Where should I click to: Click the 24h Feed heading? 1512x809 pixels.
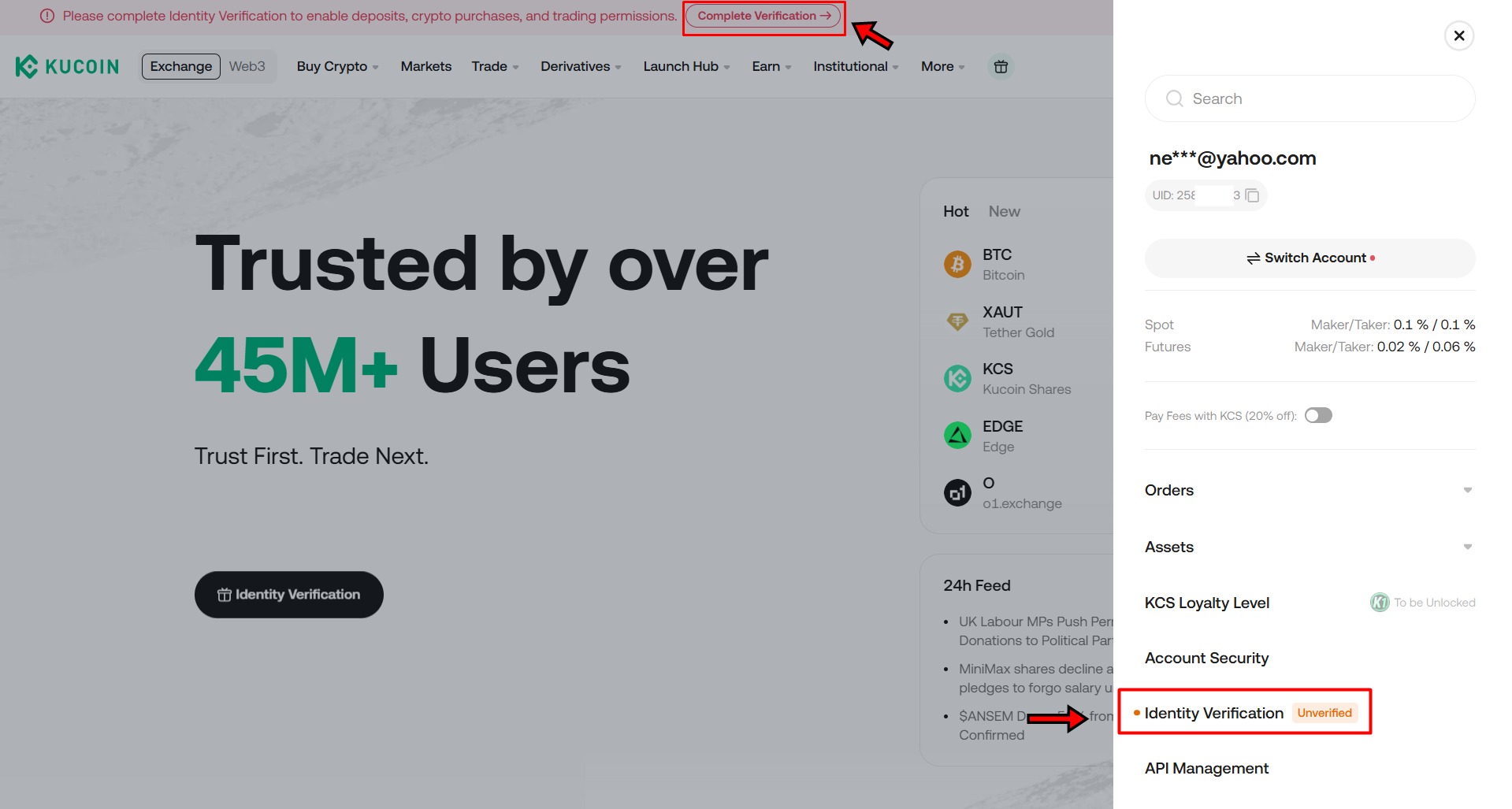[977, 585]
